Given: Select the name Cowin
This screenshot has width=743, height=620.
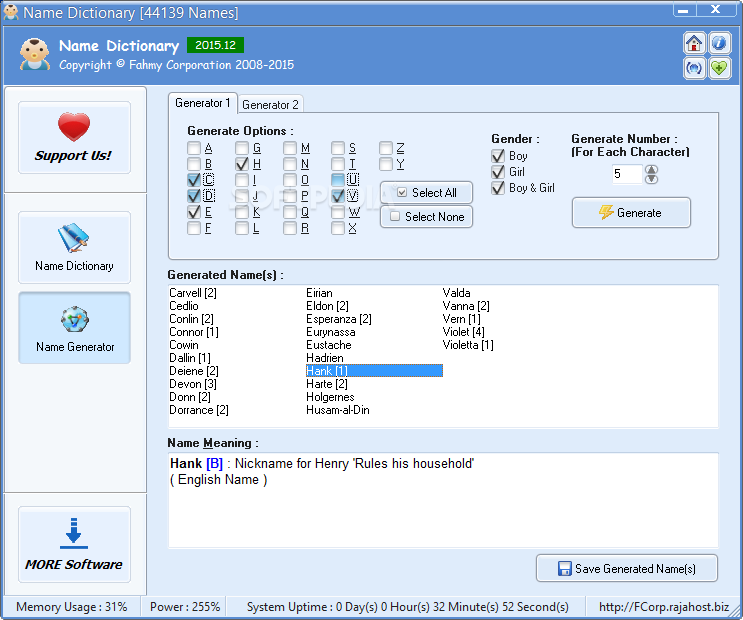Looking at the screenshot, I should [184, 345].
